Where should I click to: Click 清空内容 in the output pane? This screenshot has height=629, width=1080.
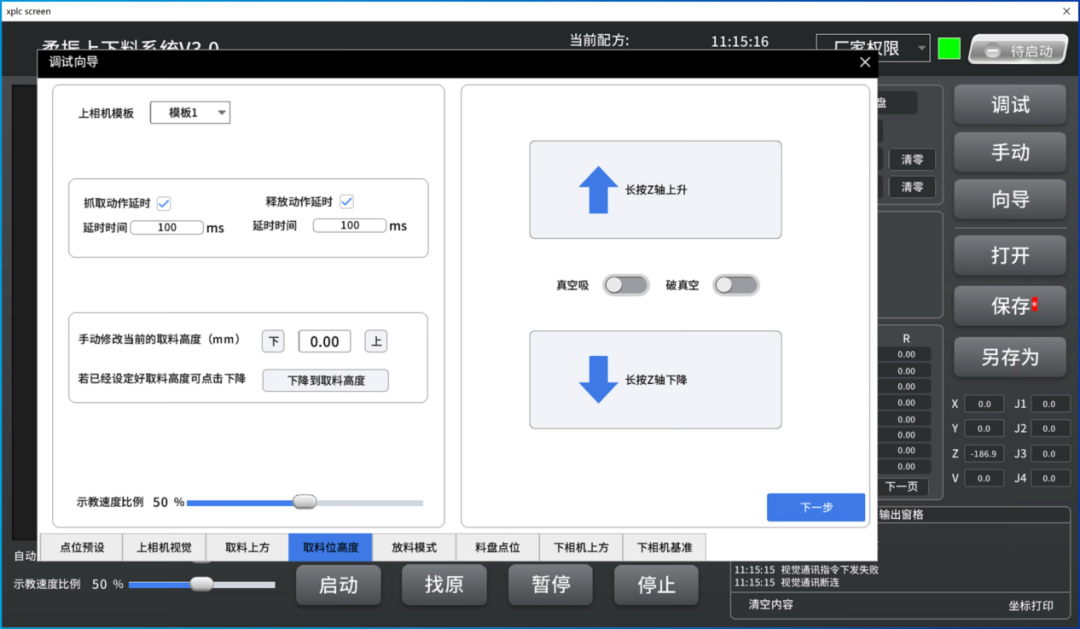(x=771, y=604)
